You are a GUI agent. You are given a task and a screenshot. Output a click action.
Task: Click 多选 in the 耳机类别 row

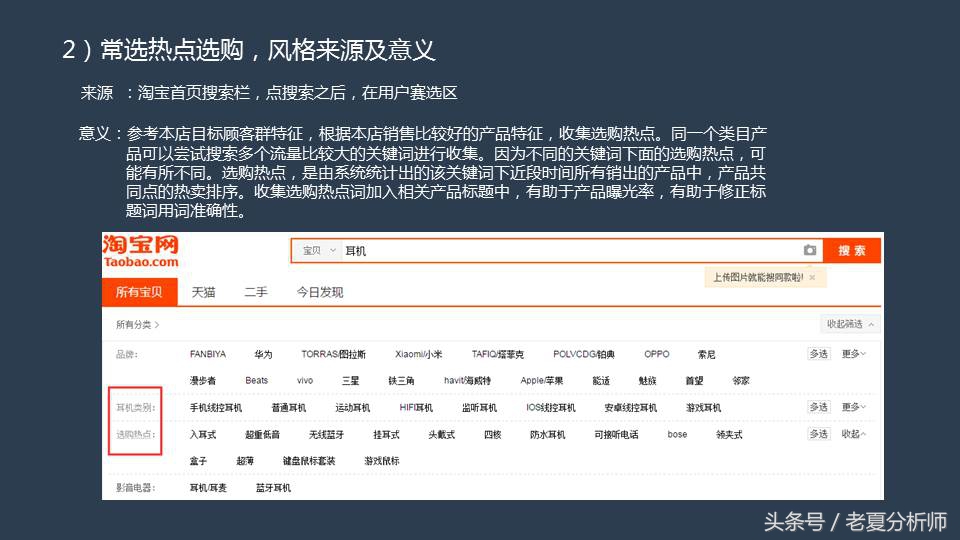pyautogui.click(x=819, y=407)
